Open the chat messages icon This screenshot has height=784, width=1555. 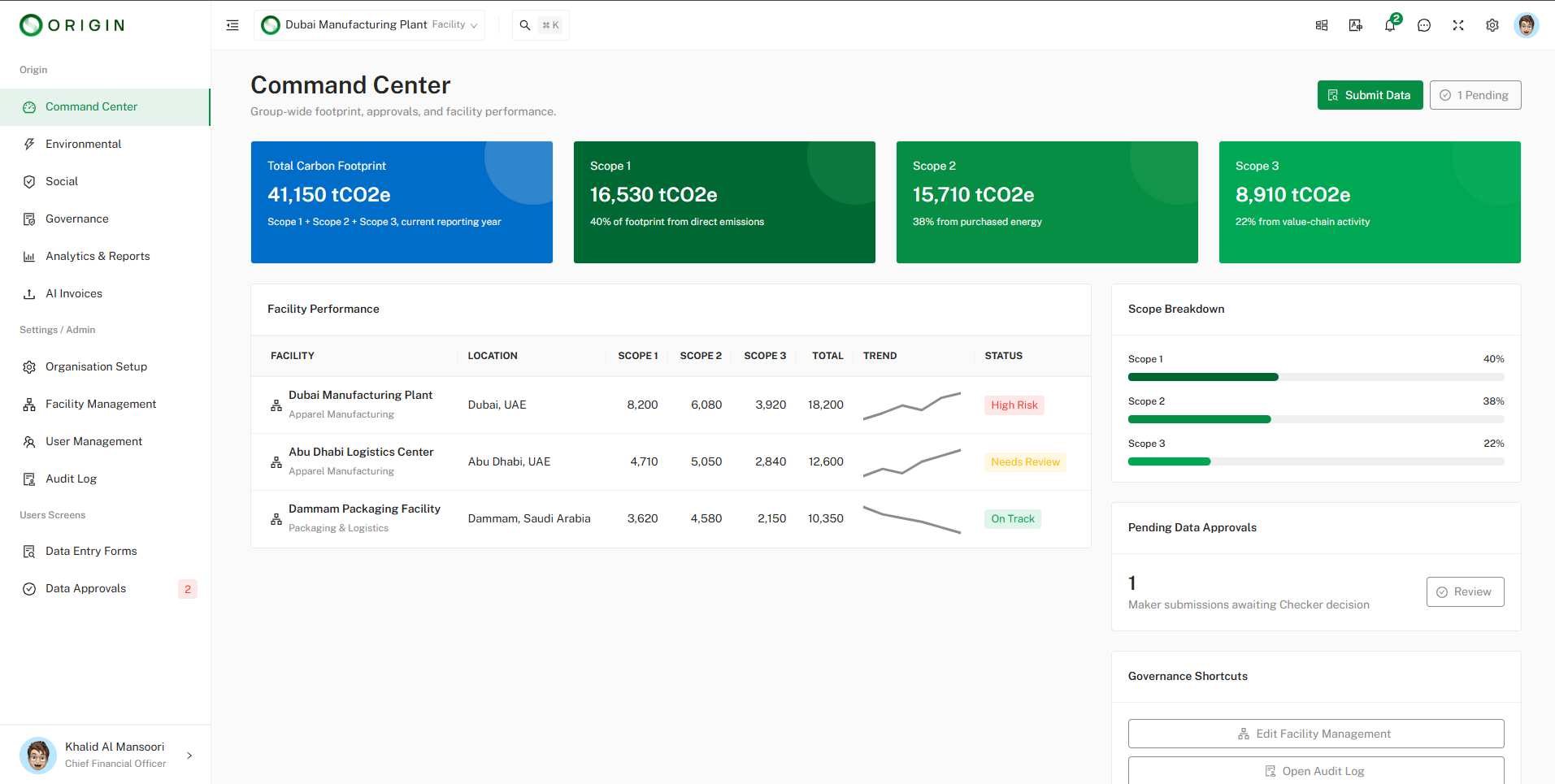point(1424,25)
